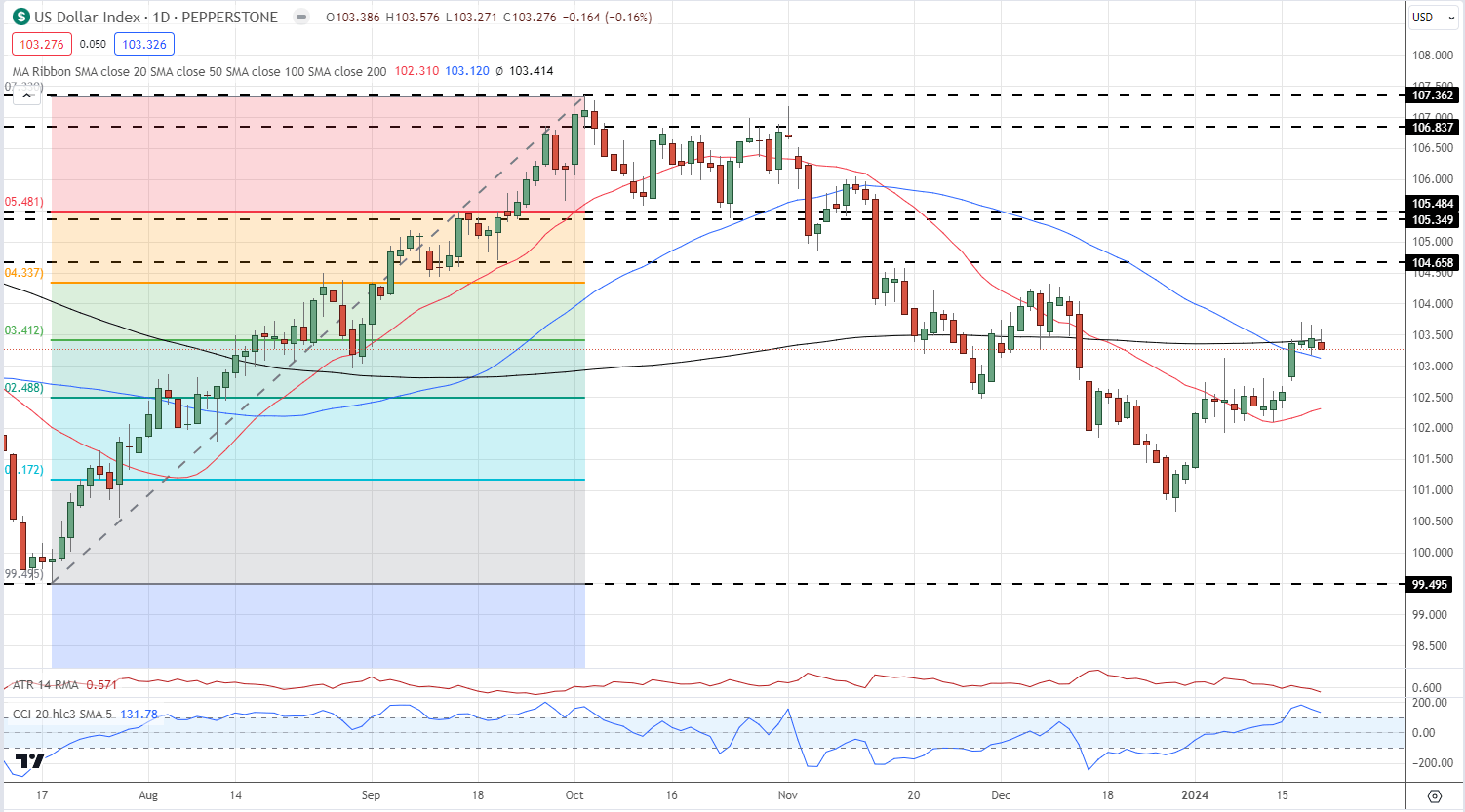This screenshot has width=1465, height=812.
Task: Click the red 05.481 Fibonacci level label
Action: click(24, 202)
